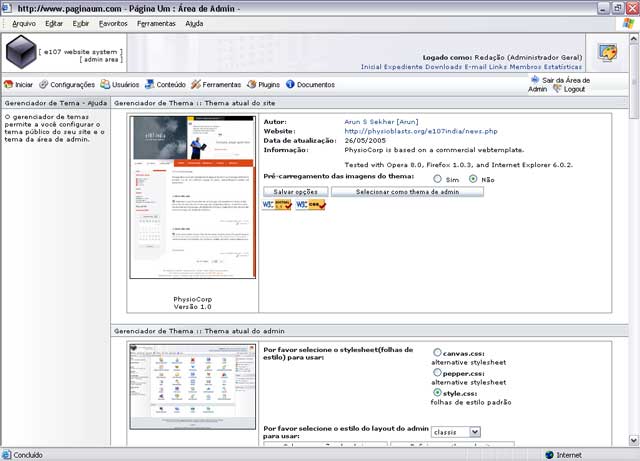Click the Usuários users icon
The height and width of the screenshot is (461, 640).
pos(105,84)
